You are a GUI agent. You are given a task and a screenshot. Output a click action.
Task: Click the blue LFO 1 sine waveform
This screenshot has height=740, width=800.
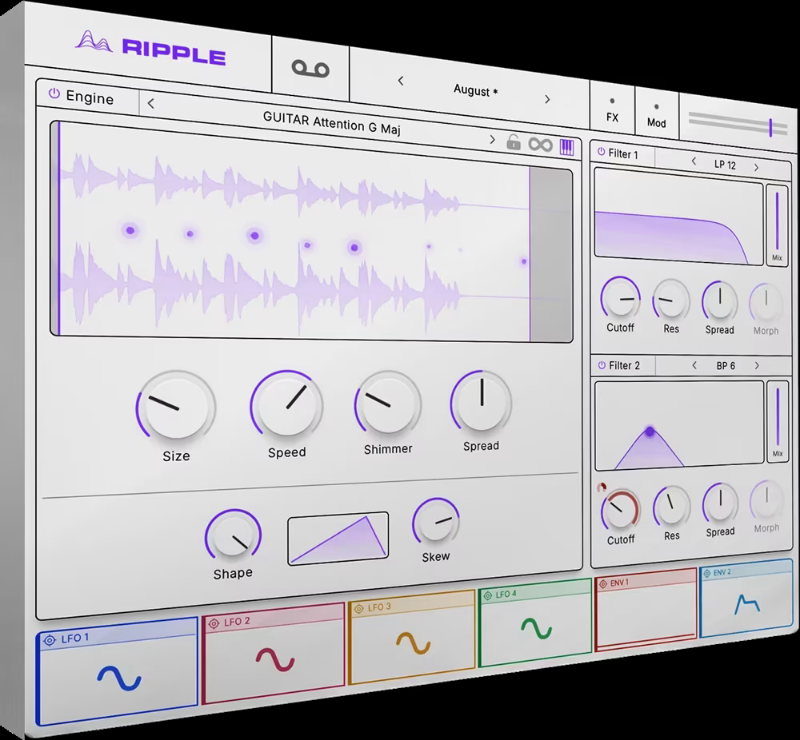pos(119,678)
